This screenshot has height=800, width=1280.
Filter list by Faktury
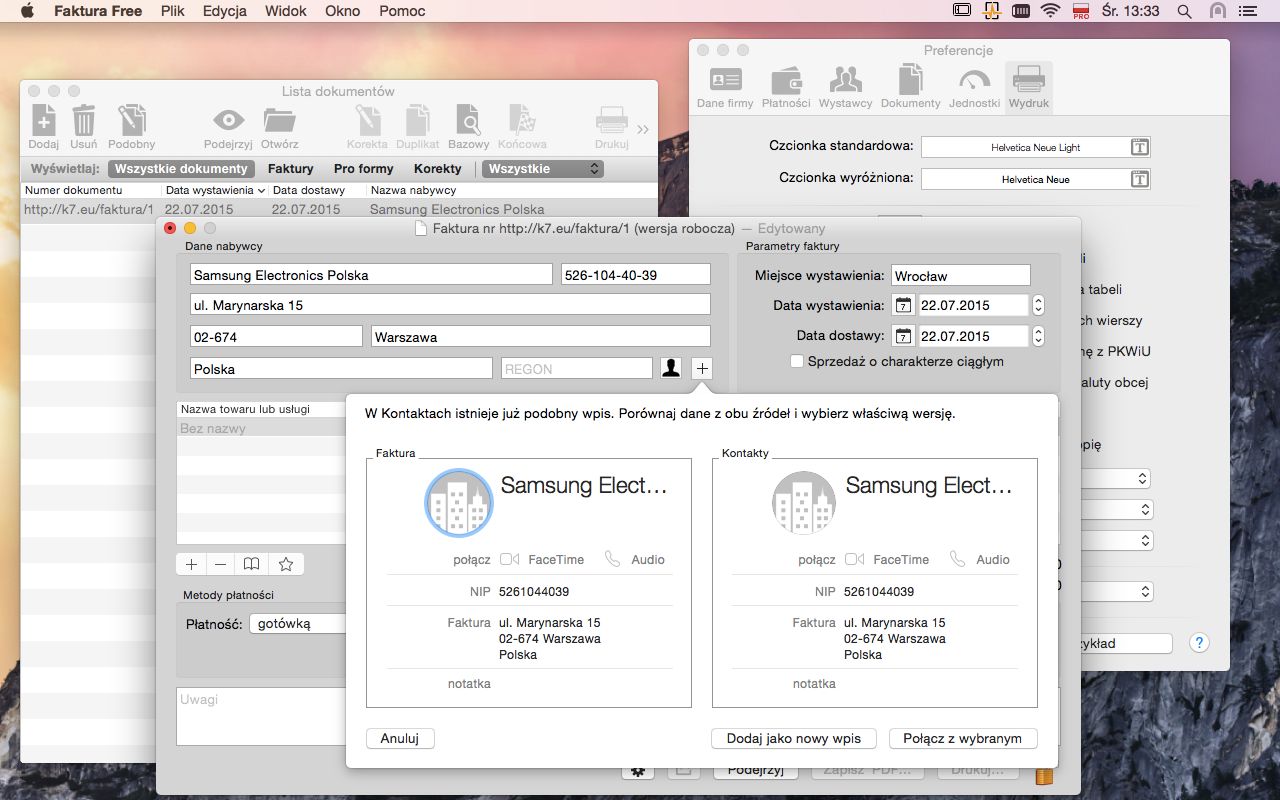pyautogui.click(x=291, y=169)
